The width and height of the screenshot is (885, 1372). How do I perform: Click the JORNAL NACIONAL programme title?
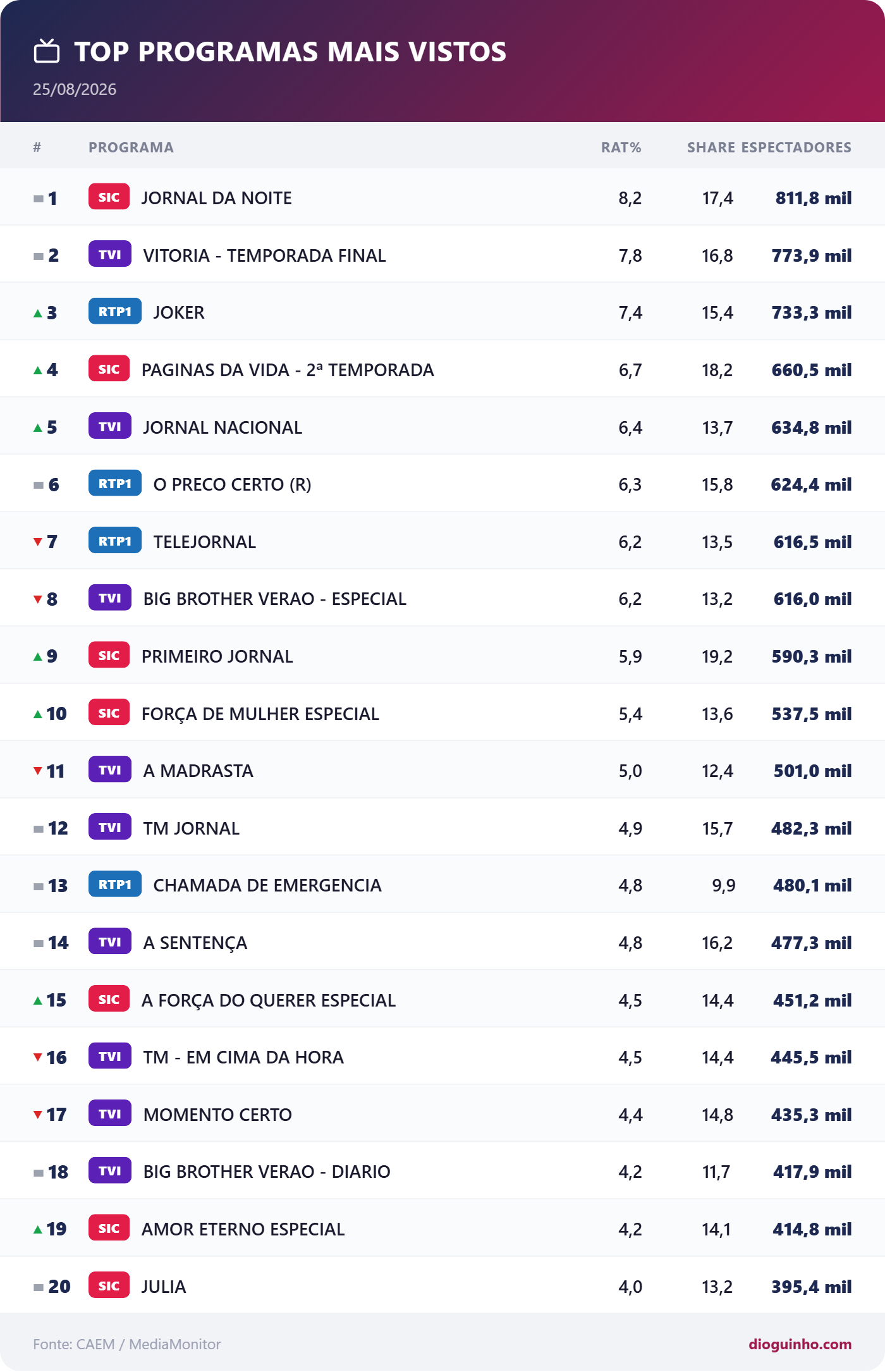(x=223, y=427)
